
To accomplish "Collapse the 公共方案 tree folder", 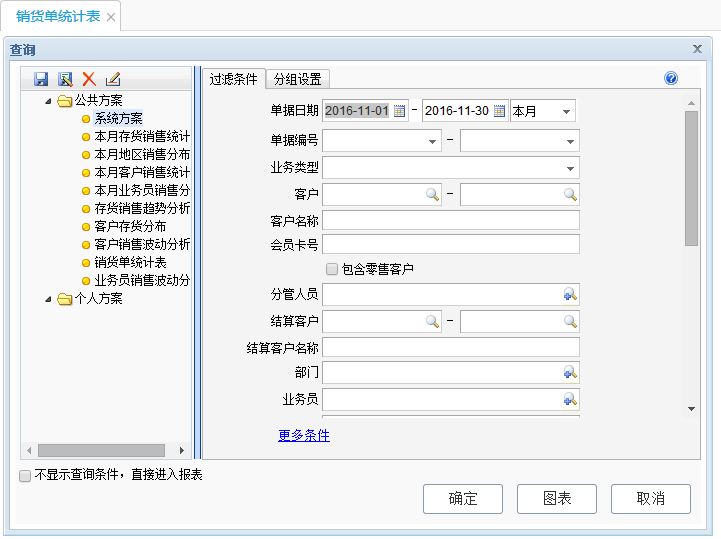I will click(48, 101).
